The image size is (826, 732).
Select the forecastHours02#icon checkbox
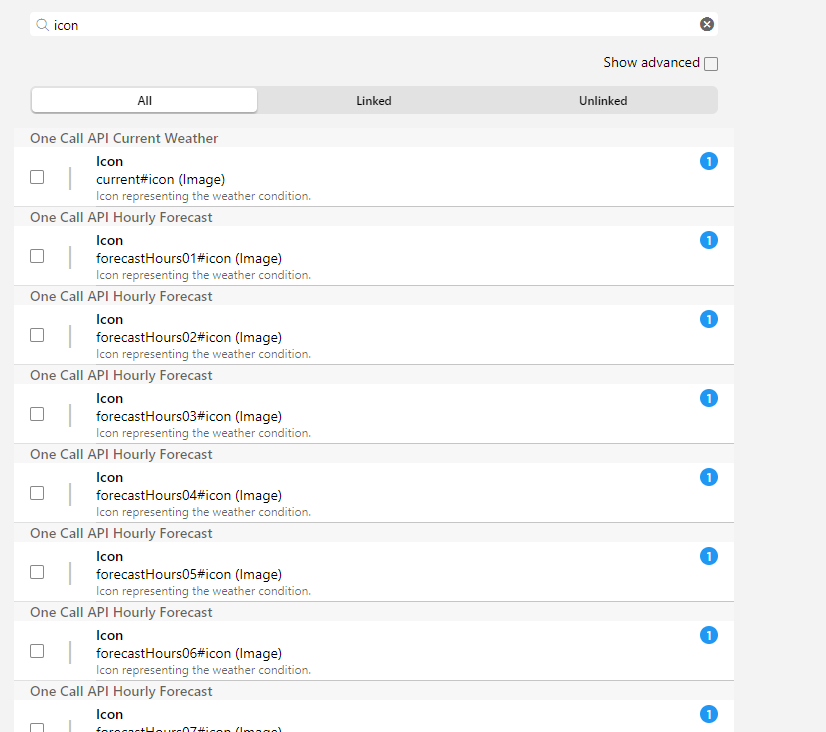37,335
